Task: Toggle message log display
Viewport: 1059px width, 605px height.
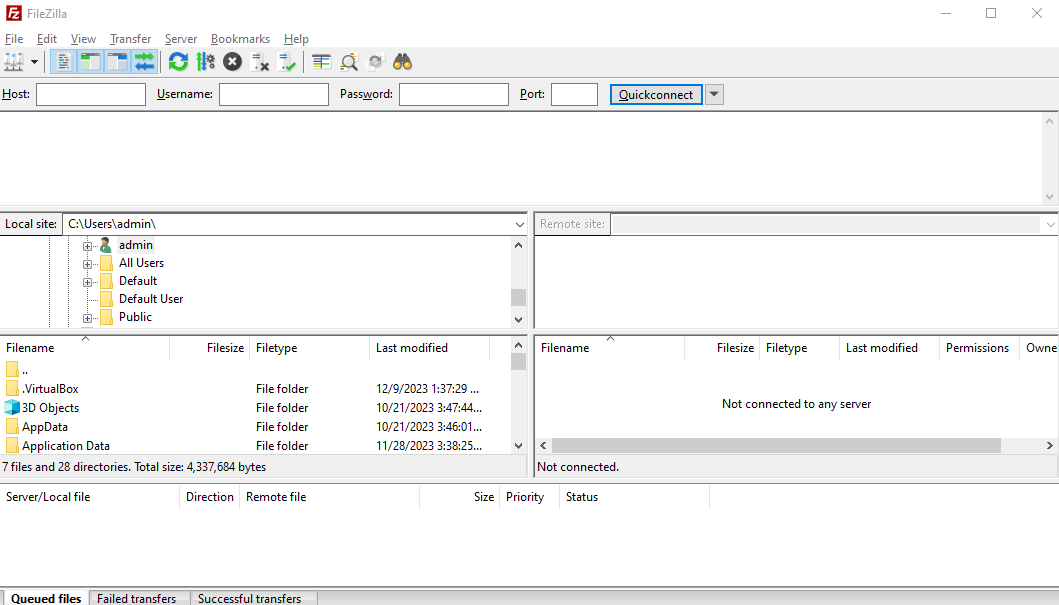Action: click(63, 62)
